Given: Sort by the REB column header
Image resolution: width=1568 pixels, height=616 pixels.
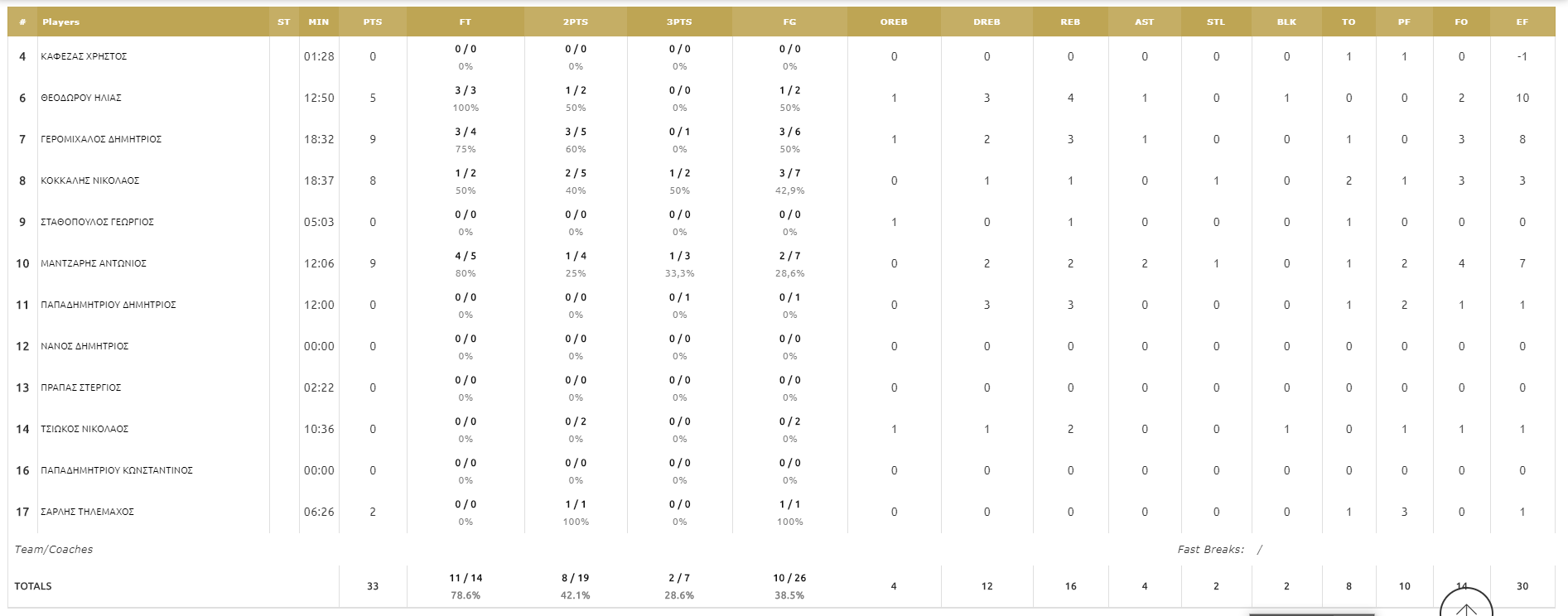Looking at the screenshot, I should click(x=1070, y=22).
